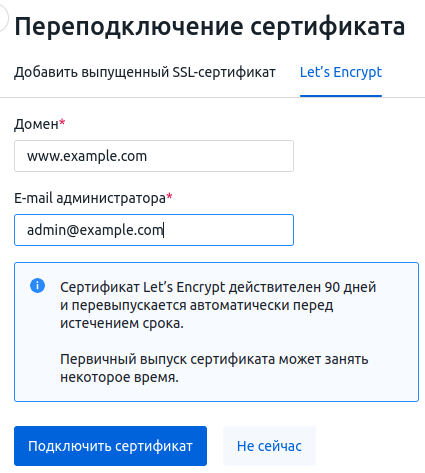Image resolution: width=425 pixels, height=473 pixels.
Task: Click the partial round icon beside the heading
Action: (x=3, y=18)
